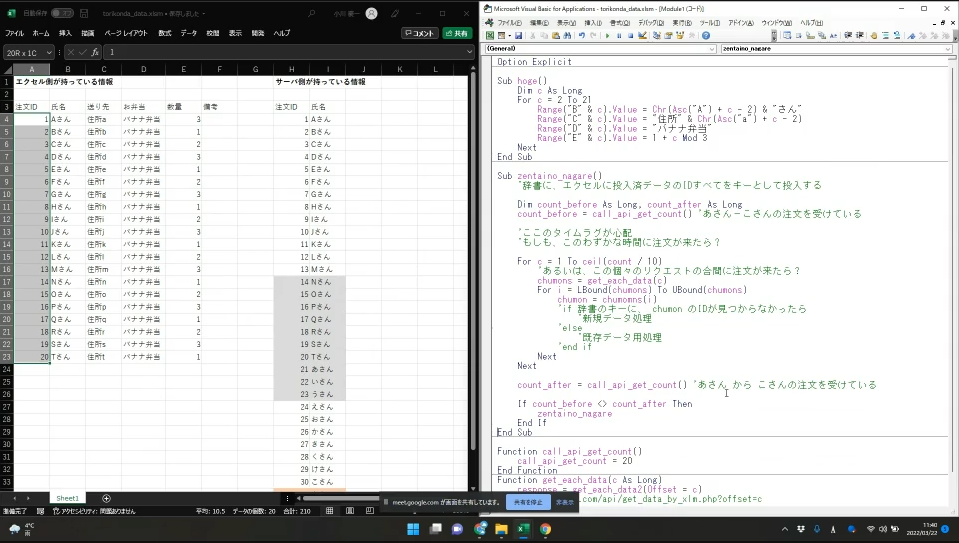Click the Save icon in VBA toolbar
The width and height of the screenshot is (959, 543).
tap(518, 35)
